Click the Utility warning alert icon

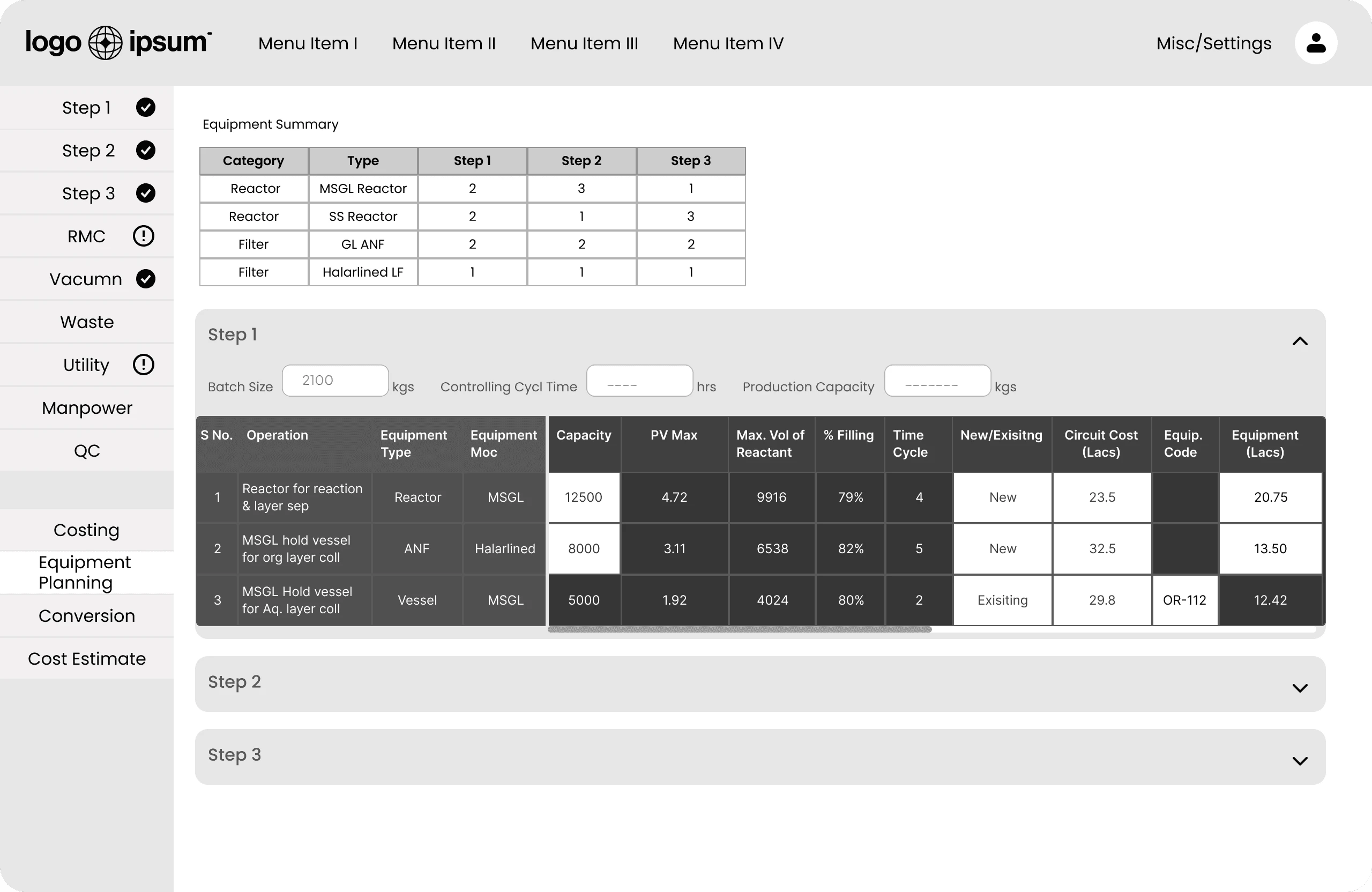click(144, 365)
